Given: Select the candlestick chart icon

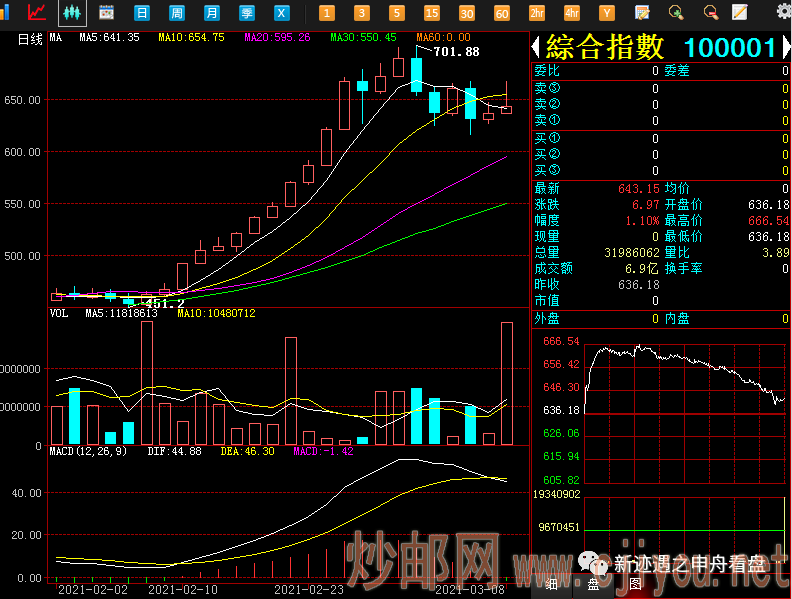Looking at the screenshot, I should click(x=71, y=13).
